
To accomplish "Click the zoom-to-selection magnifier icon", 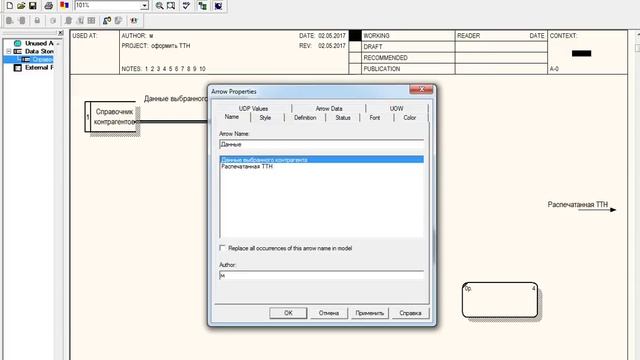I will [x=171, y=6].
